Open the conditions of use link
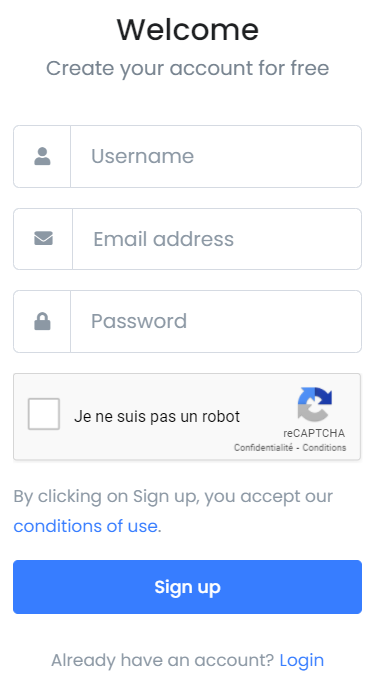377x700 pixels. click(85, 526)
